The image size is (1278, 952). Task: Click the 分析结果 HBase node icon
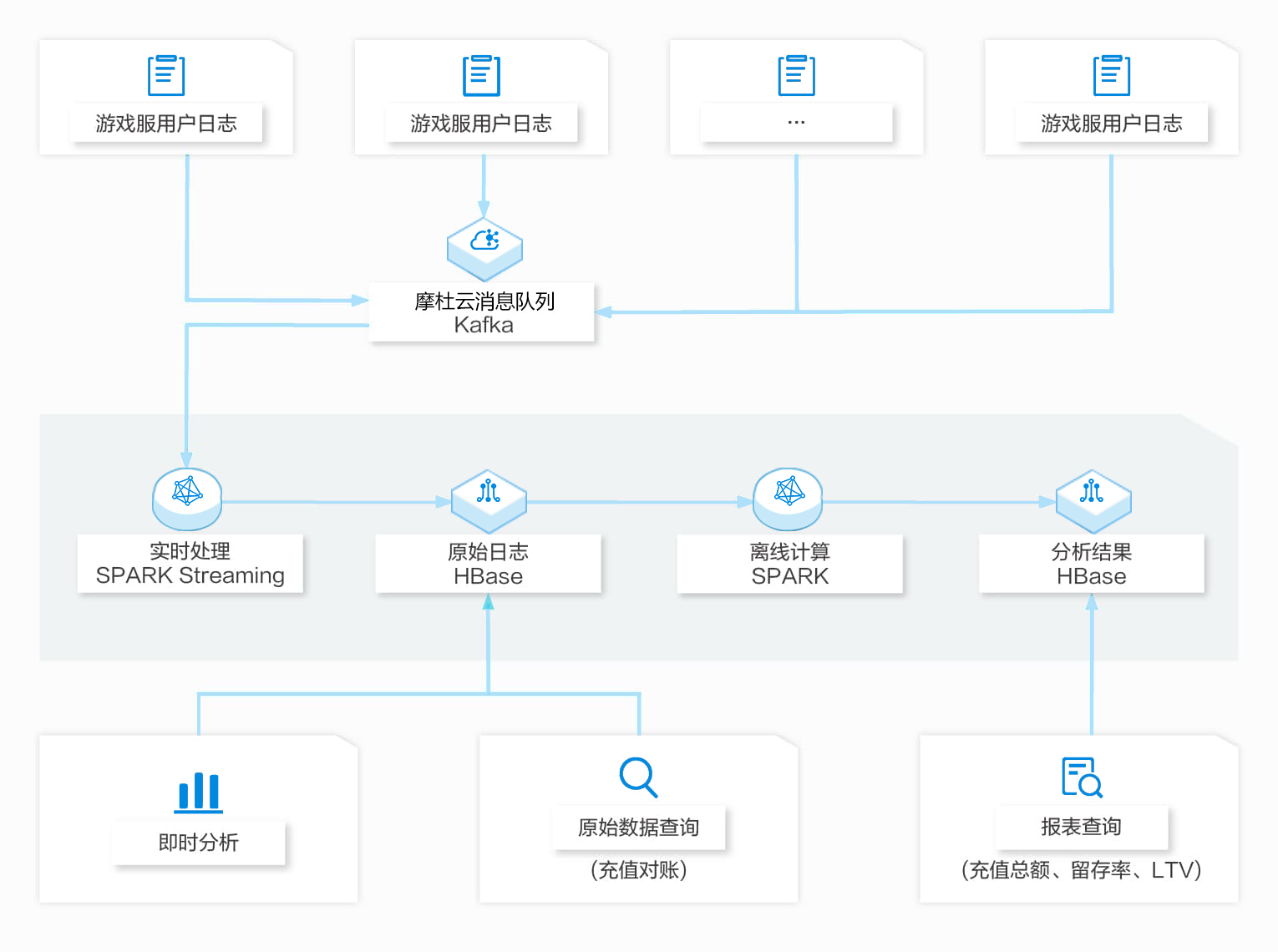(x=1093, y=501)
